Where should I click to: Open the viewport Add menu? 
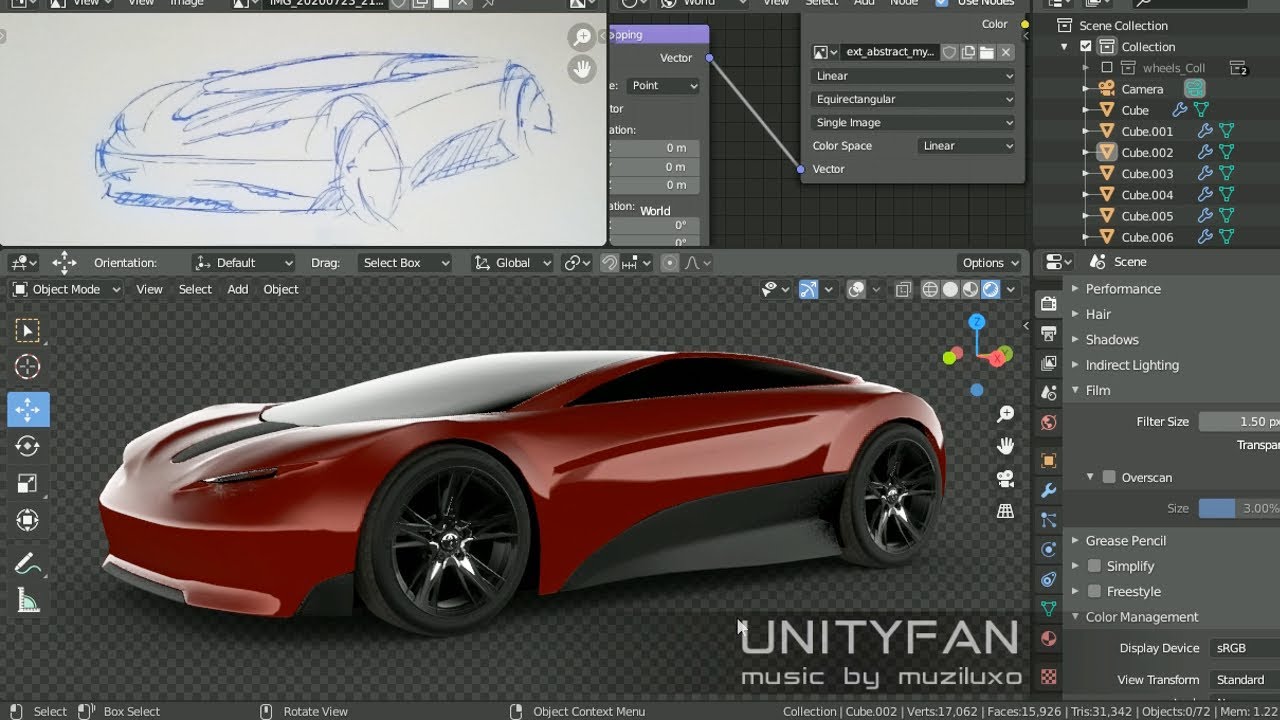237,289
